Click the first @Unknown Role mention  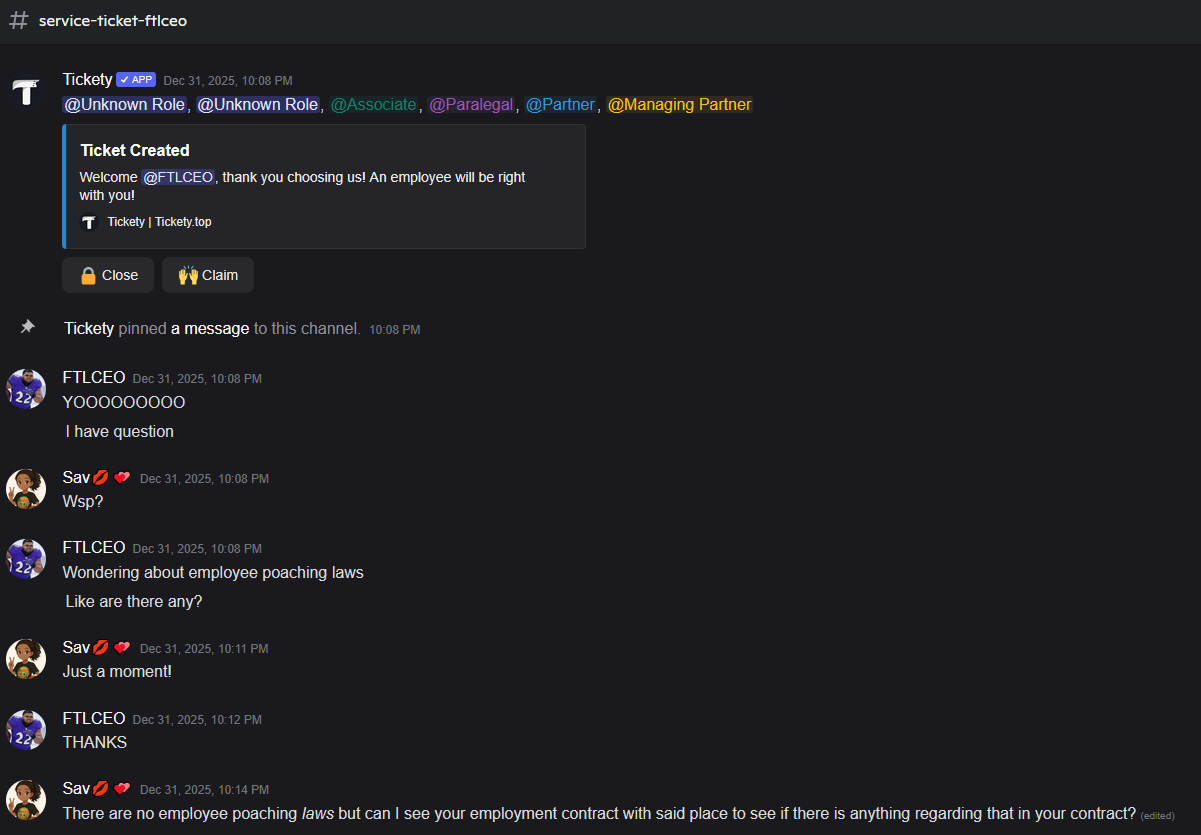click(125, 105)
